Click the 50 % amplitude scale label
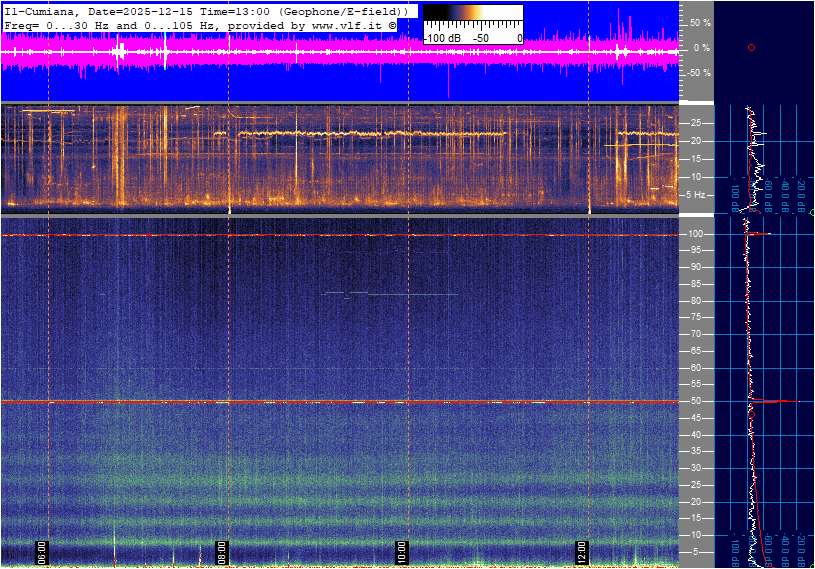Screen dimensions: 815x569 click(x=700, y=22)
